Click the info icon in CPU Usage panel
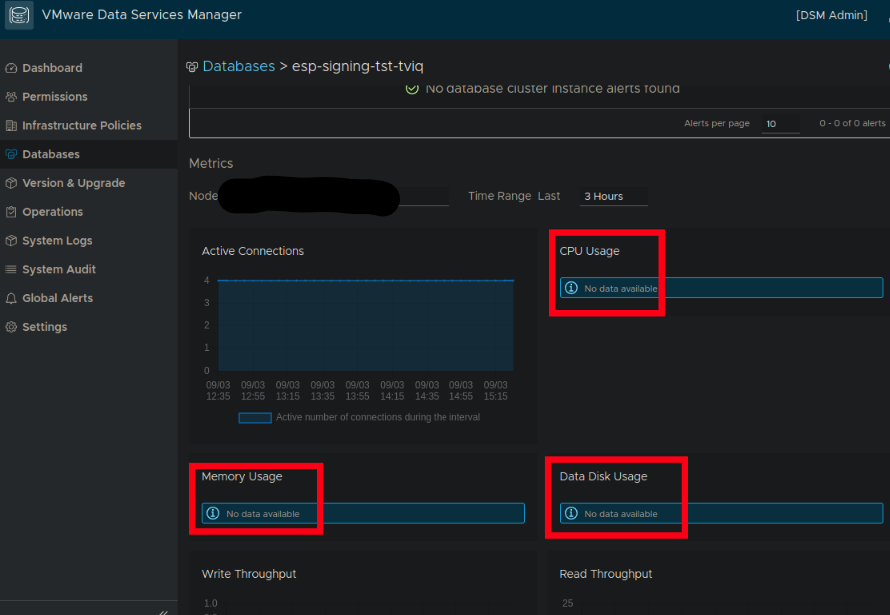This screenshot has height=615, width=890. click(x=571, y=288)
